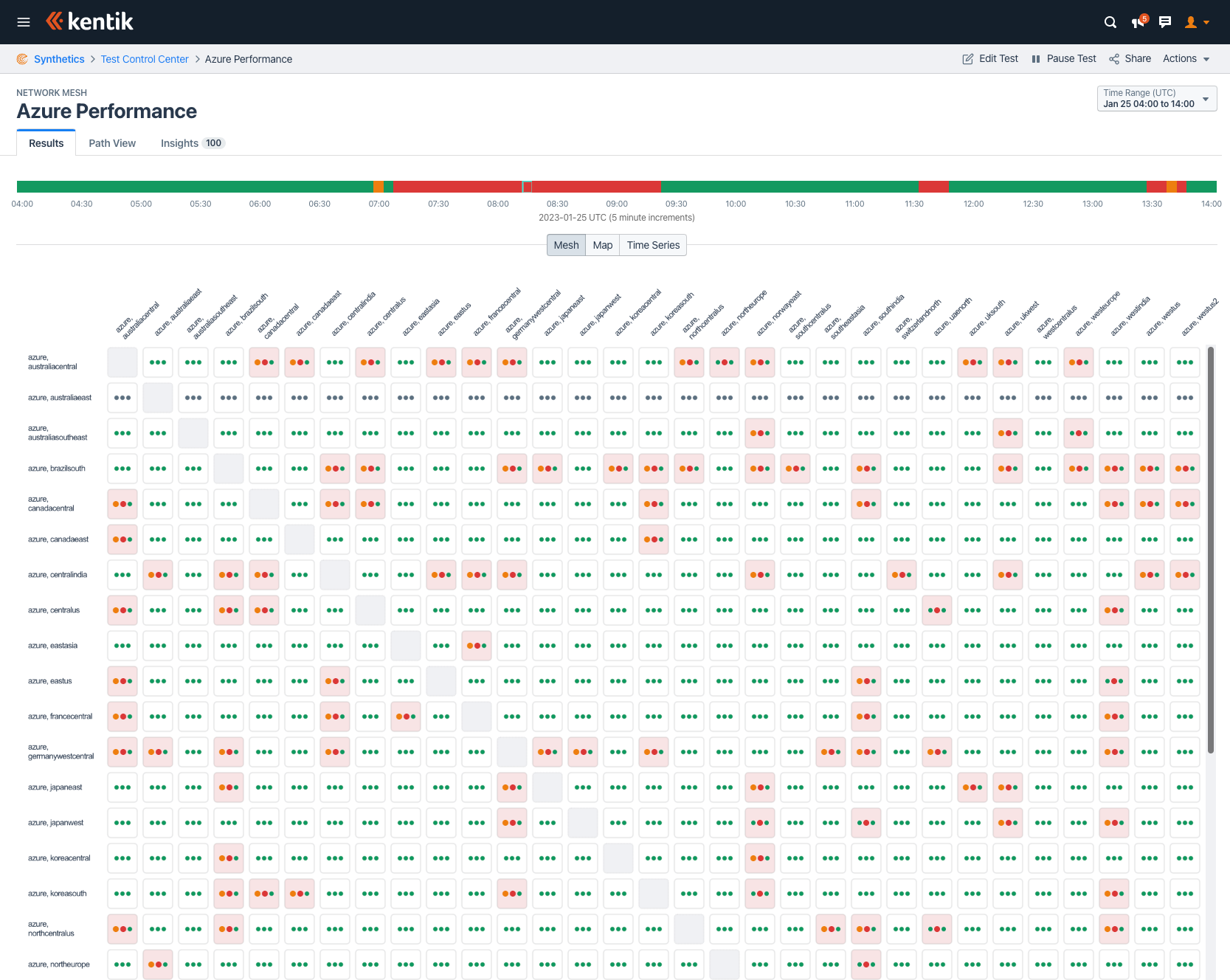Open cell canadacentral to southindia
The image size is (1230, 980).
866,504
